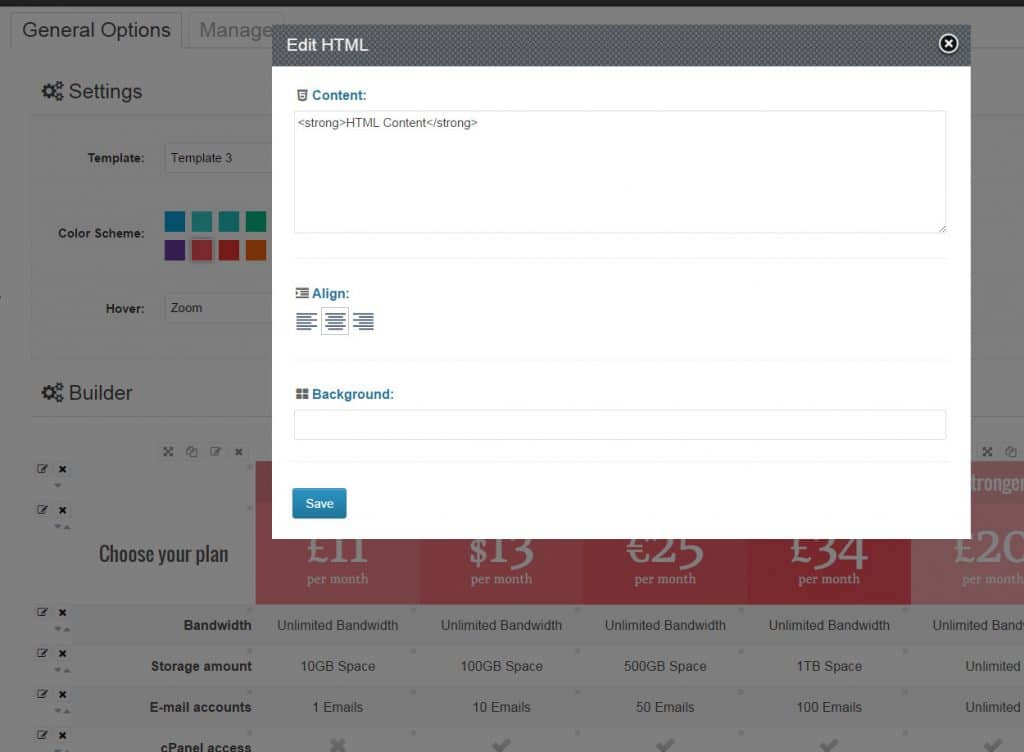This screenshot has height=752, width=1024.
Task: Click the edit pencil icon in the column toolbar
Action: [216, 451]
